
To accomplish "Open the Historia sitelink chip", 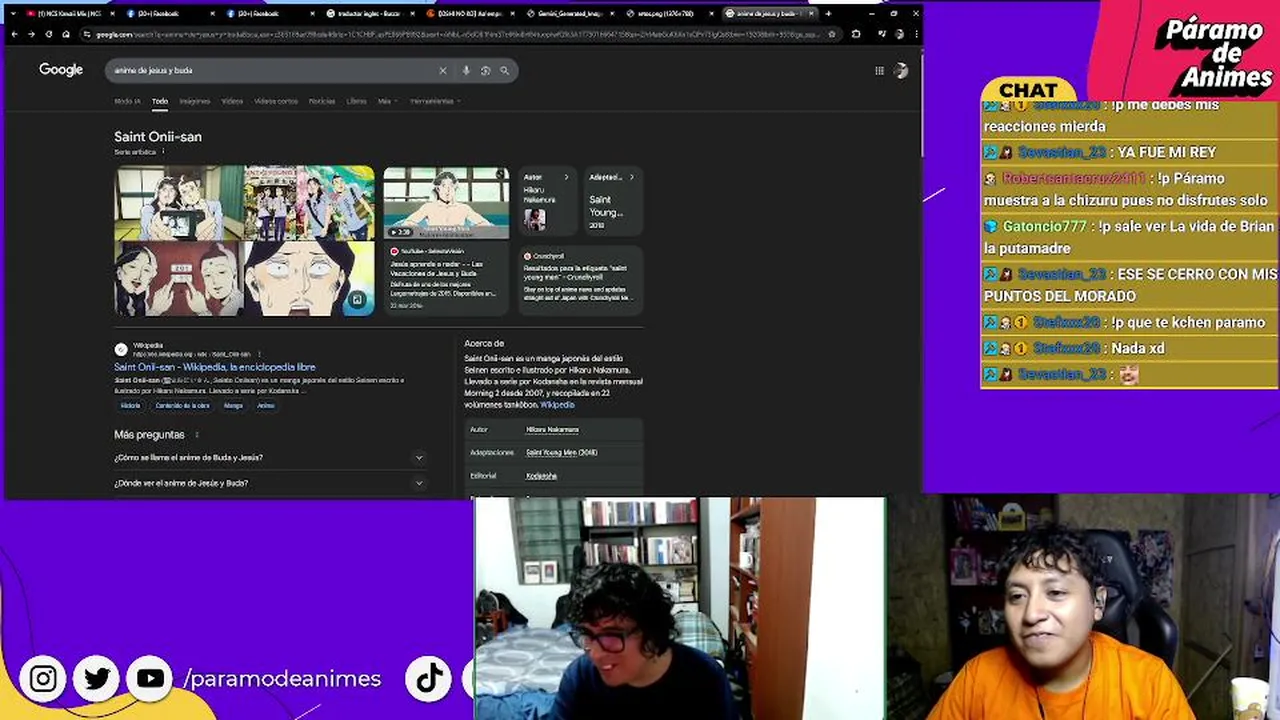I will (x=130, y=405).
